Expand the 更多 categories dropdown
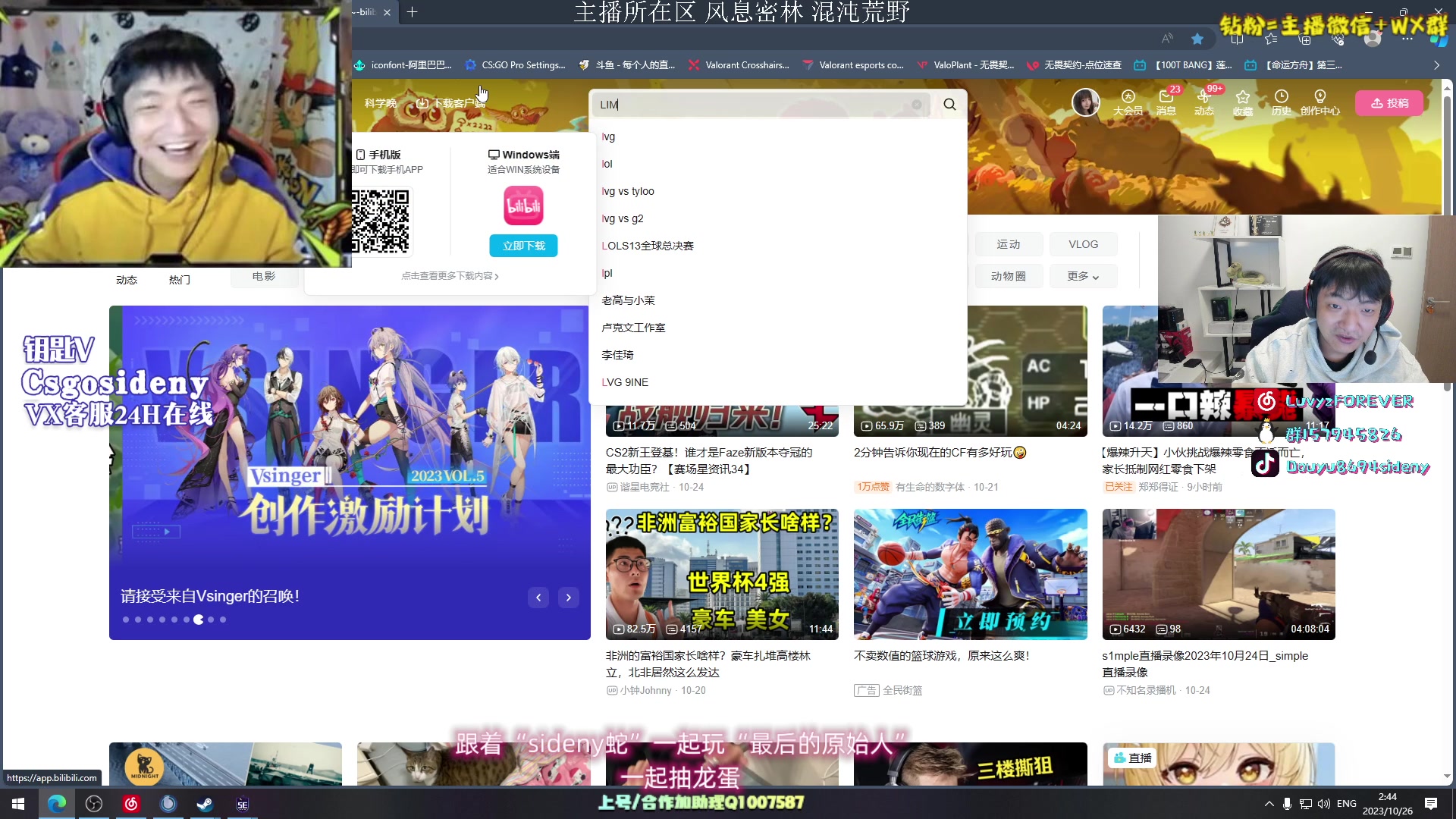 pyautogui.click(x=1082, y=276)
